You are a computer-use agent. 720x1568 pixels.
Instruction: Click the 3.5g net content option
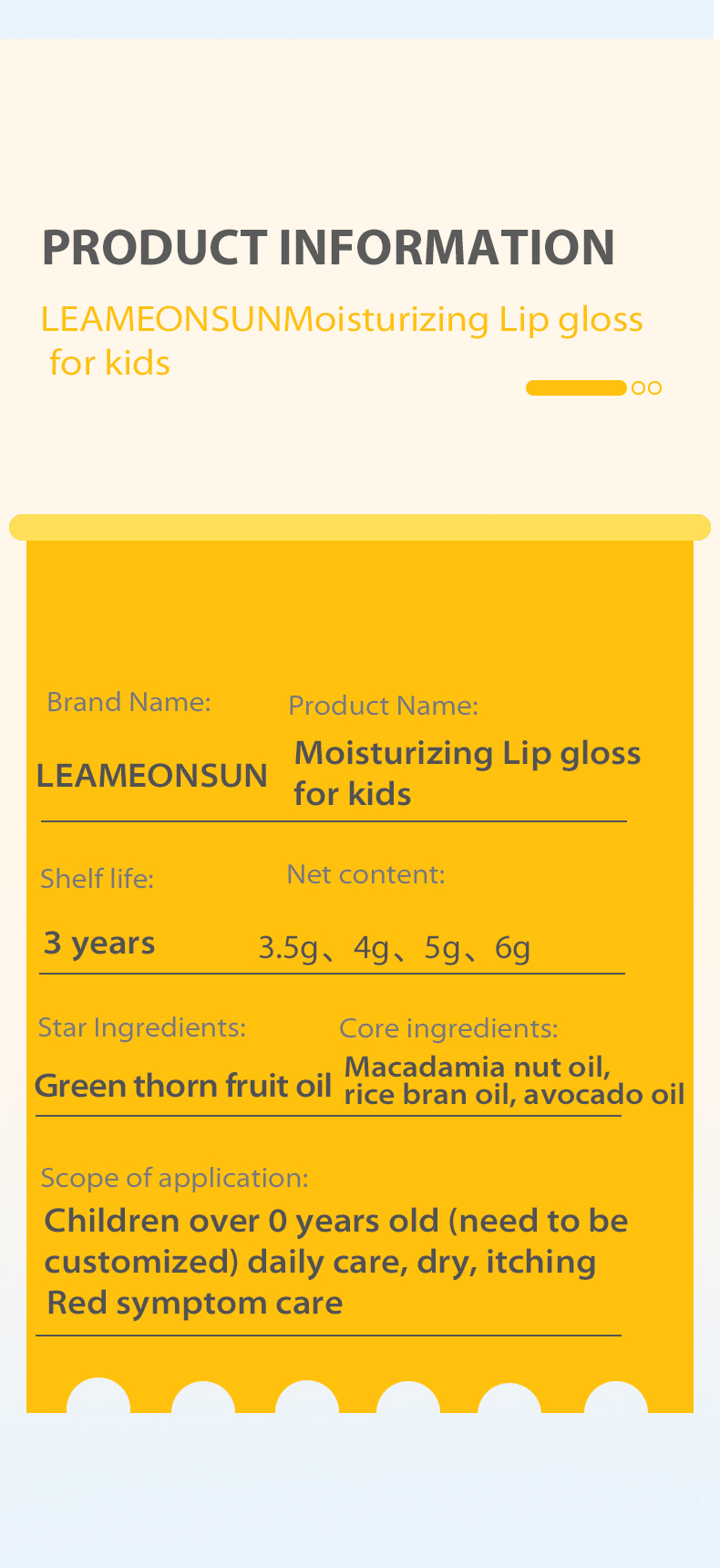pos(288,948)
